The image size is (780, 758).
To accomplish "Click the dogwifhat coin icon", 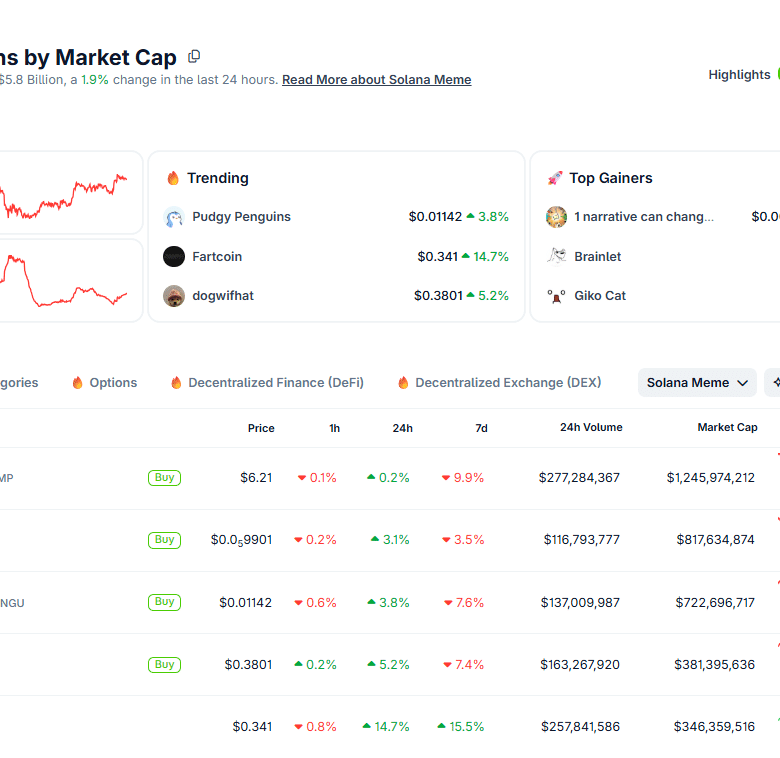I will coord(174,296).
